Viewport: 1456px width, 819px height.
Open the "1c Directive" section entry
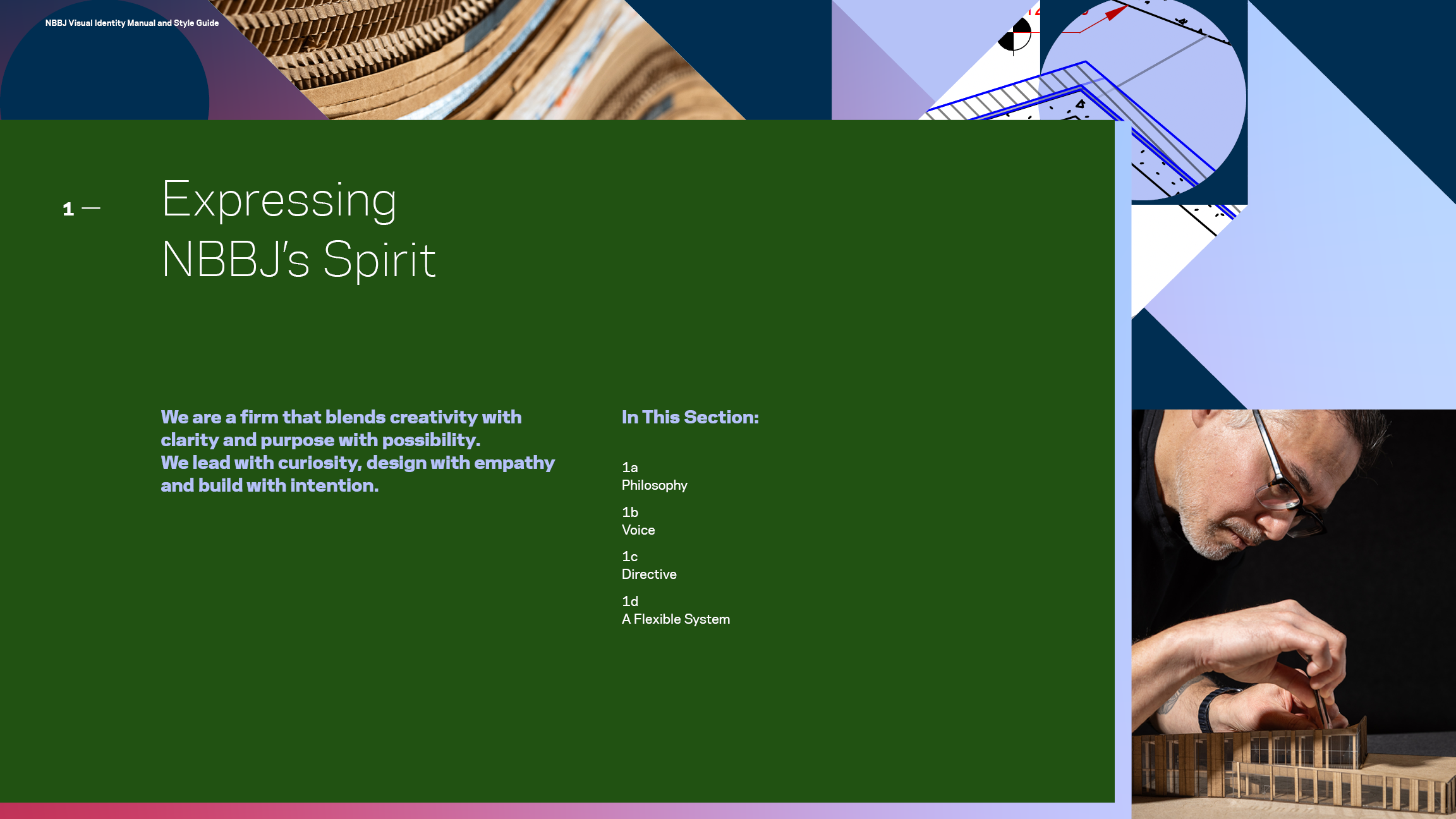coord(649,566)
